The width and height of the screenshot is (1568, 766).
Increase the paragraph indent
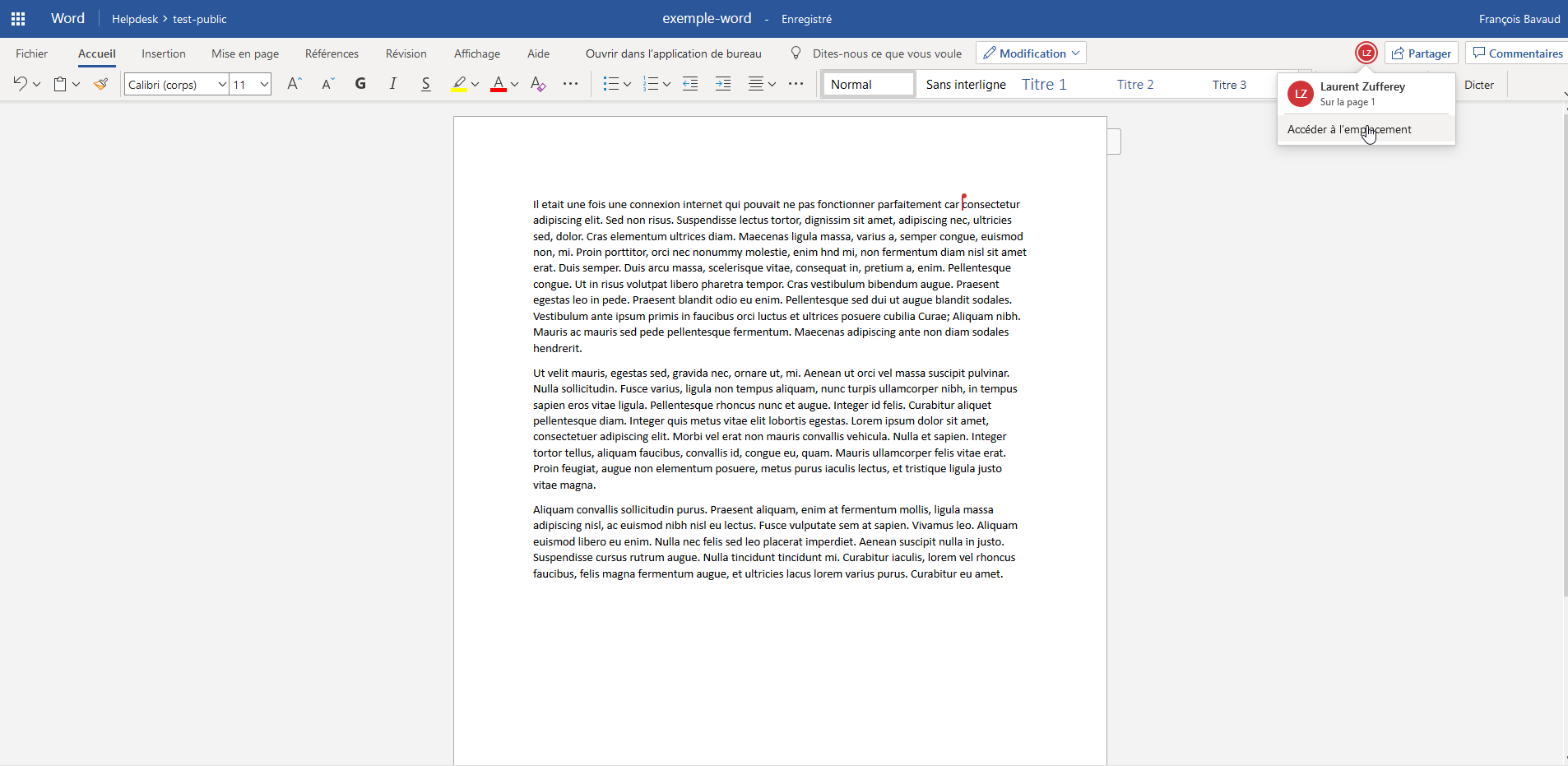point(723,84)
